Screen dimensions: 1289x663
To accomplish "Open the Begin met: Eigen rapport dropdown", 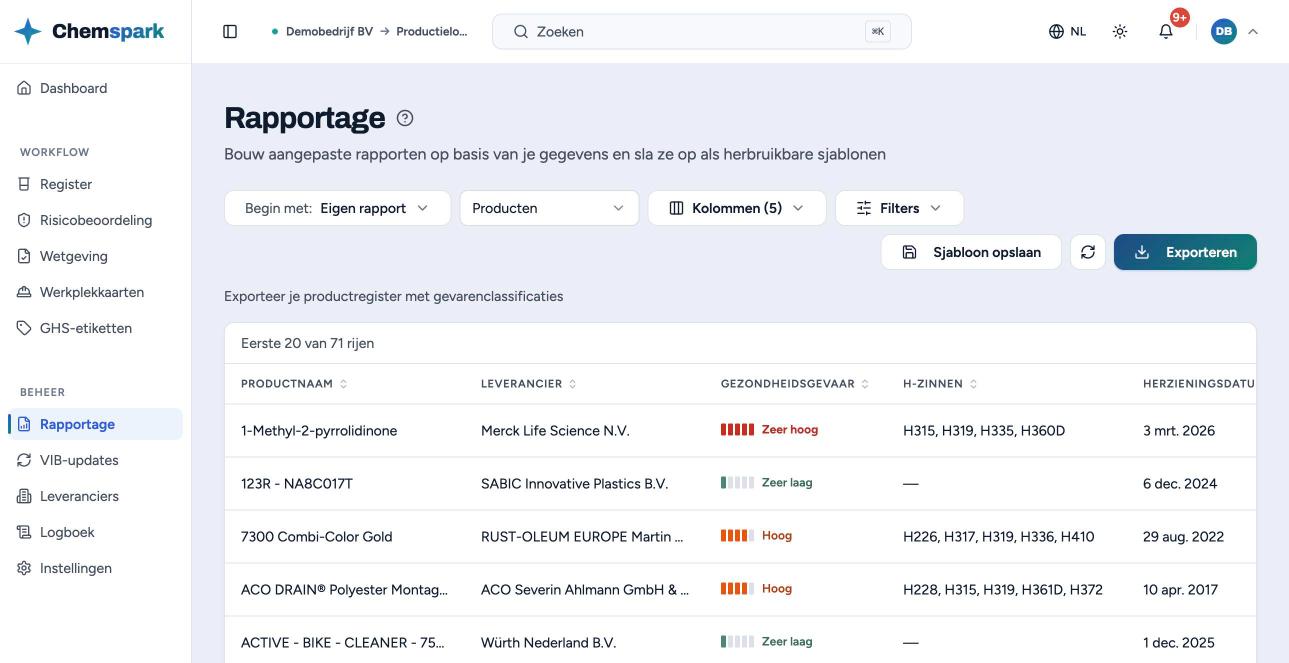I will [x=337, y=208].
